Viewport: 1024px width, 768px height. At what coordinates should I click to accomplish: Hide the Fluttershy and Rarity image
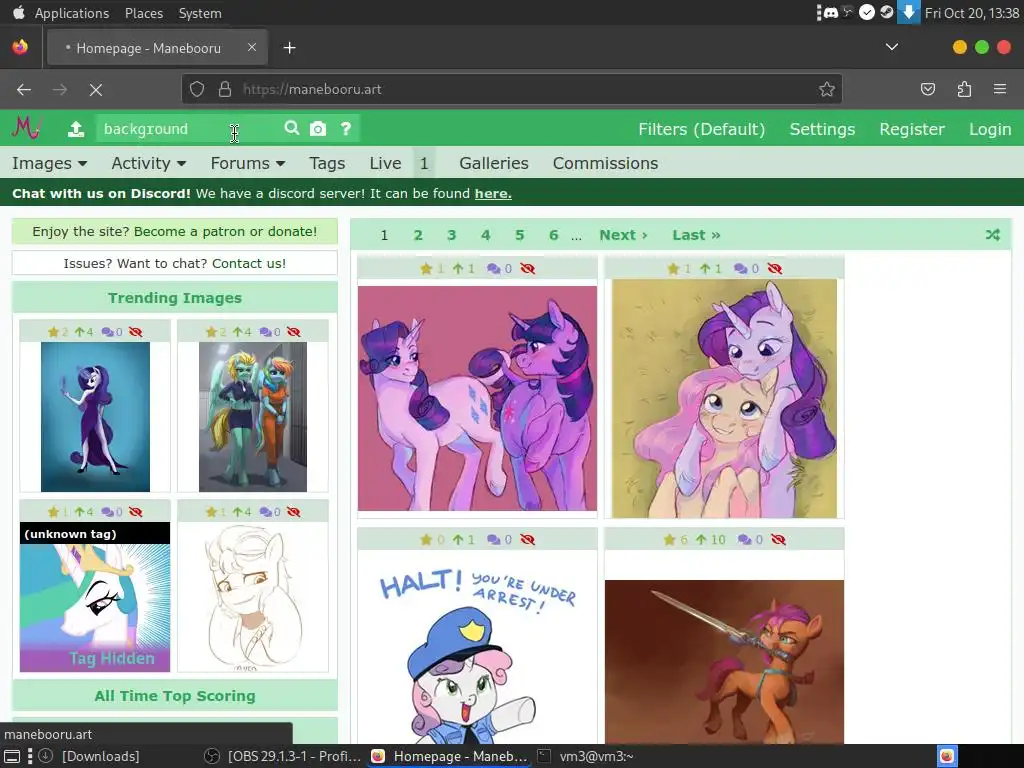[x=775, y=268]
